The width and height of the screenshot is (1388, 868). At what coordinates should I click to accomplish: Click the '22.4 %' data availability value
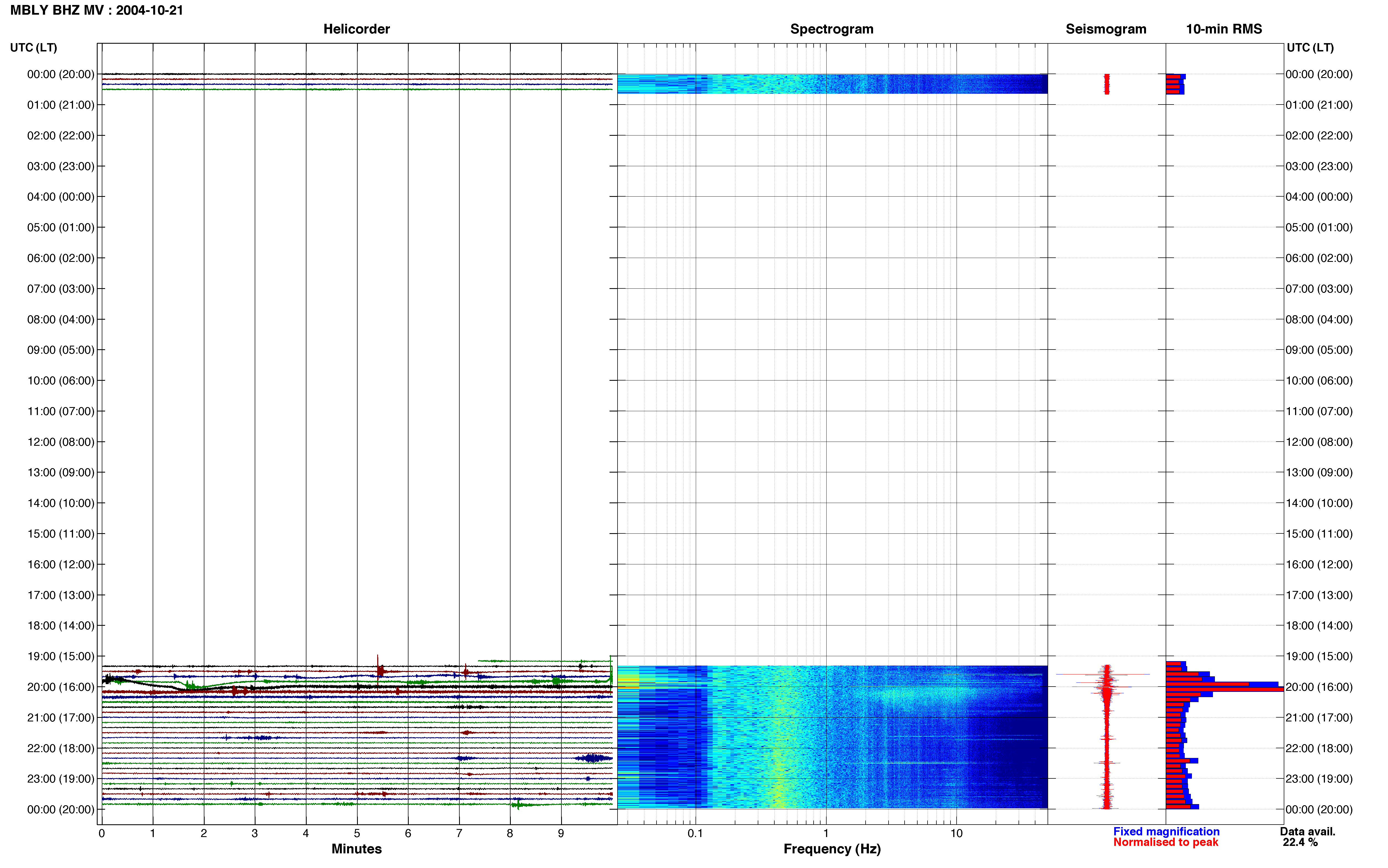point(1300,842)
